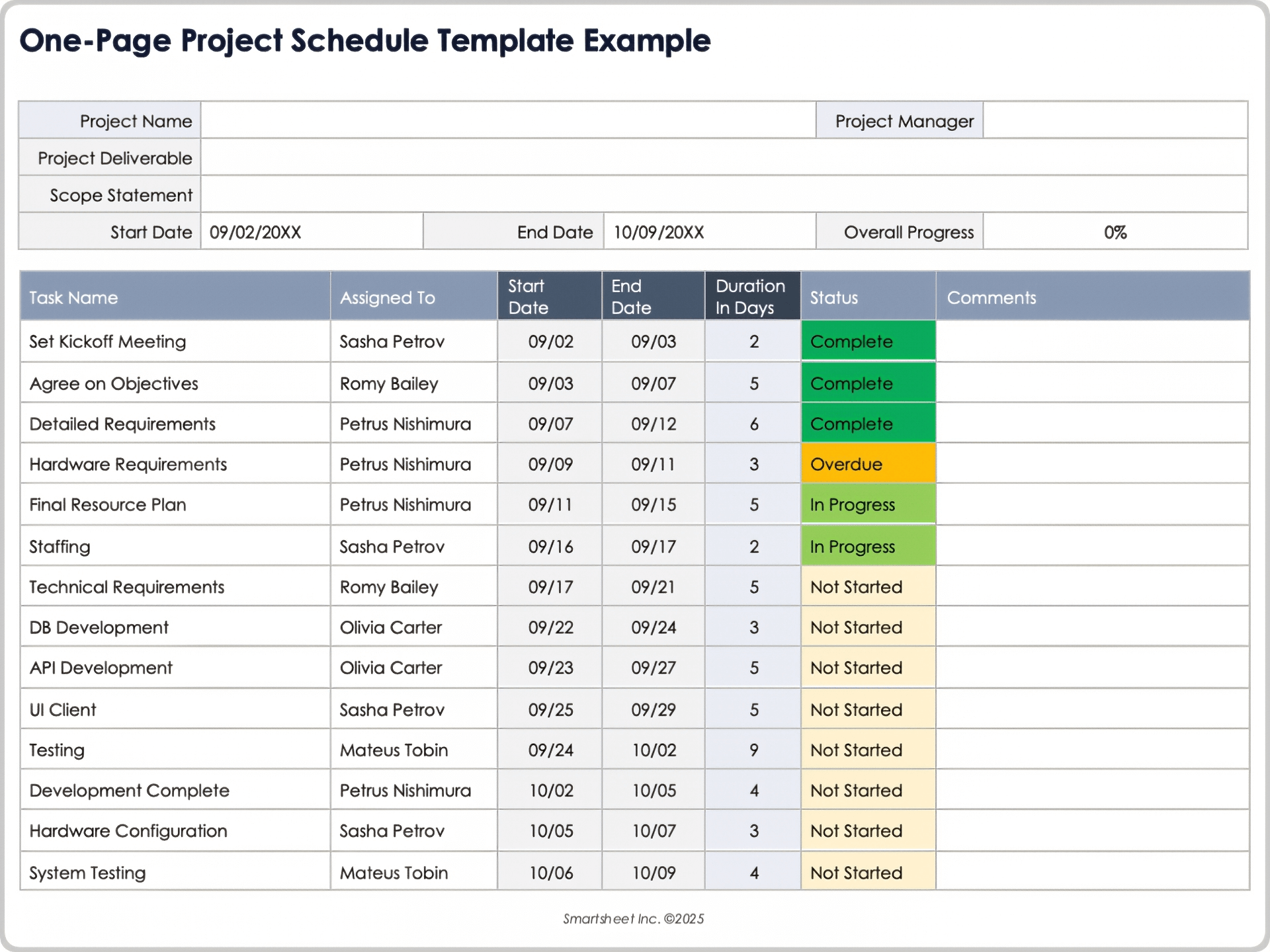Click the Task Name column header

pyautogui.click(x=175, y=297)
